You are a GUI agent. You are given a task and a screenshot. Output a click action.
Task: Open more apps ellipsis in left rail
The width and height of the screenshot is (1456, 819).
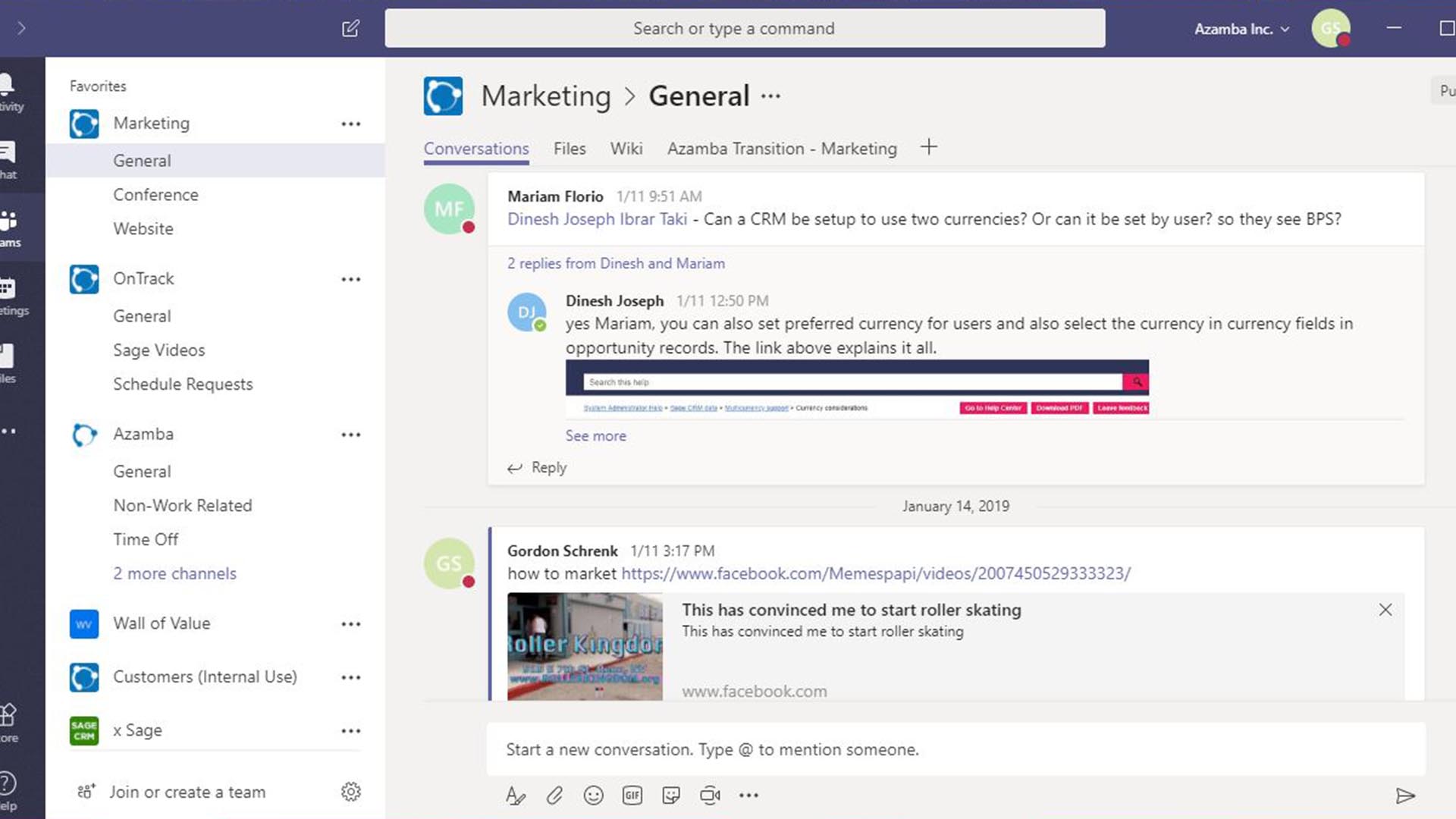(x=9, y=431)
